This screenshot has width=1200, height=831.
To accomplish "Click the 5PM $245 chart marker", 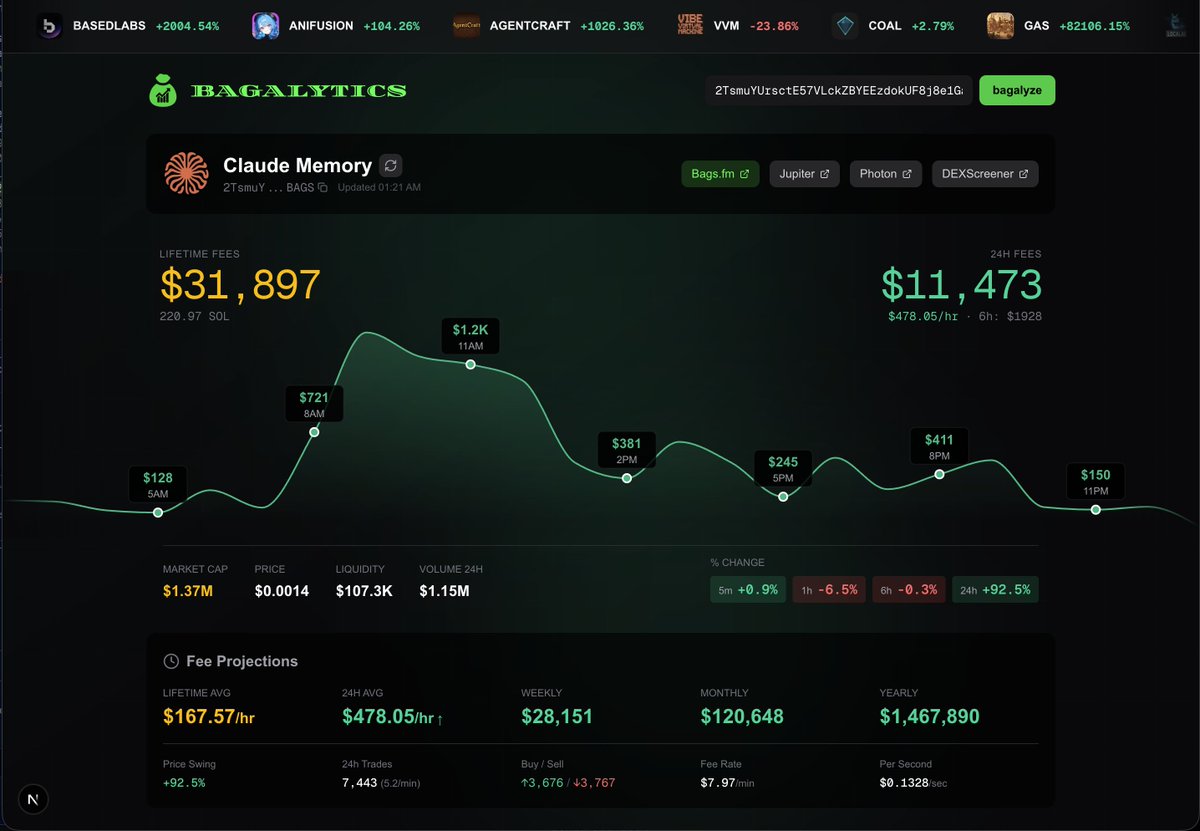I will pyautogui.click(x=783, y=496).
